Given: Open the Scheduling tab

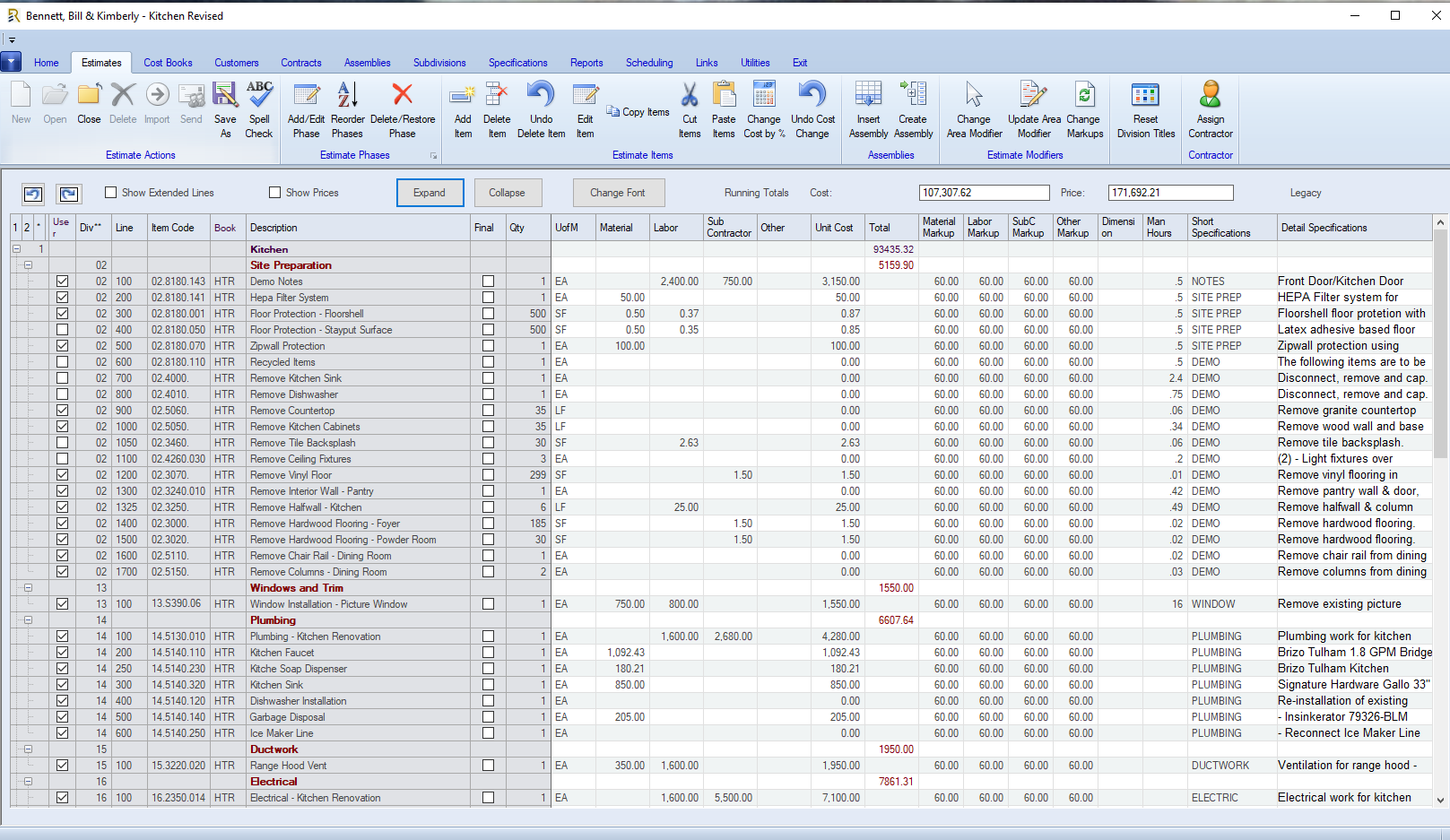Looking at the screenshot, I should (x=649, y=63).
